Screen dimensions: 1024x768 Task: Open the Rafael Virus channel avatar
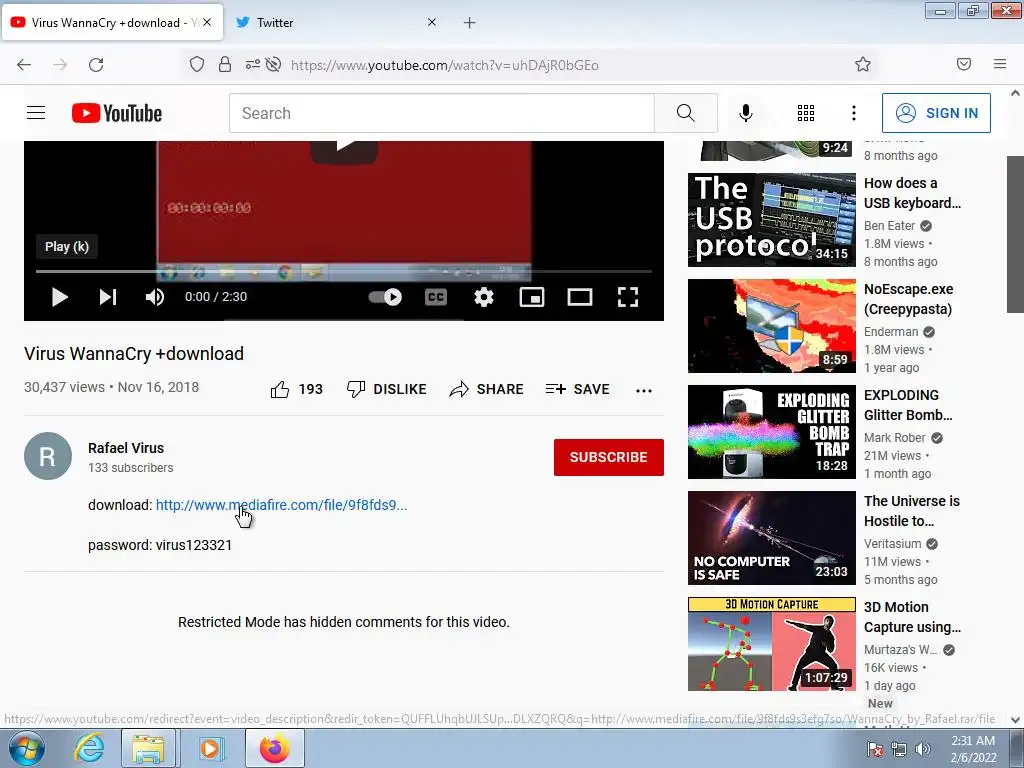pyautogui.click(x=48, y=456)
